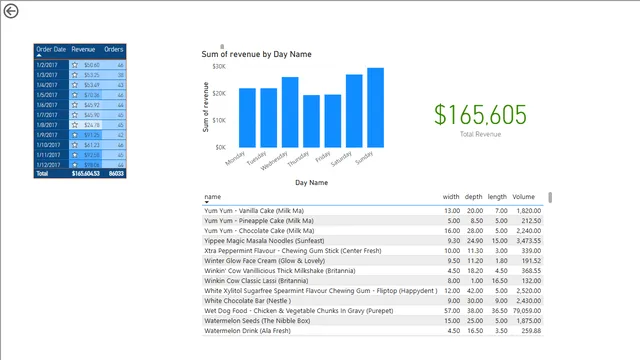The width and height of the screenshot is (640, 360).
Task: Select 'White Xylitol Sugarfree Spearmint' gum row
Action: point(373,291)
